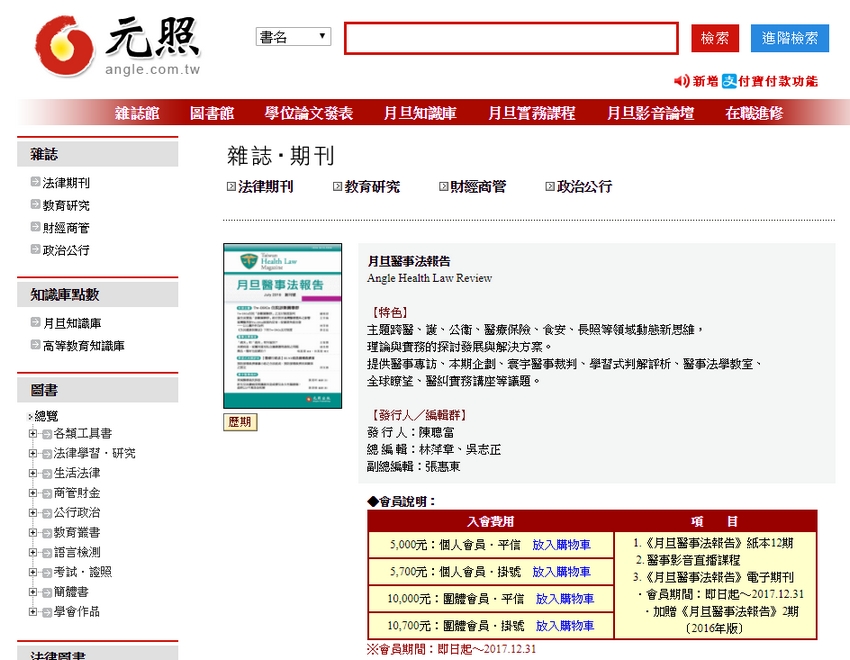Click the folder icon beside 教育叢書

click(x=47, y=533)
